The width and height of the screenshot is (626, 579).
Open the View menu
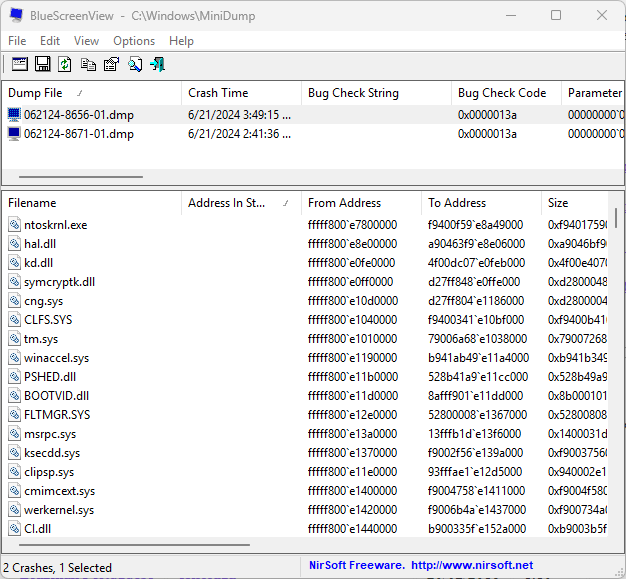[x=86, y=41]
